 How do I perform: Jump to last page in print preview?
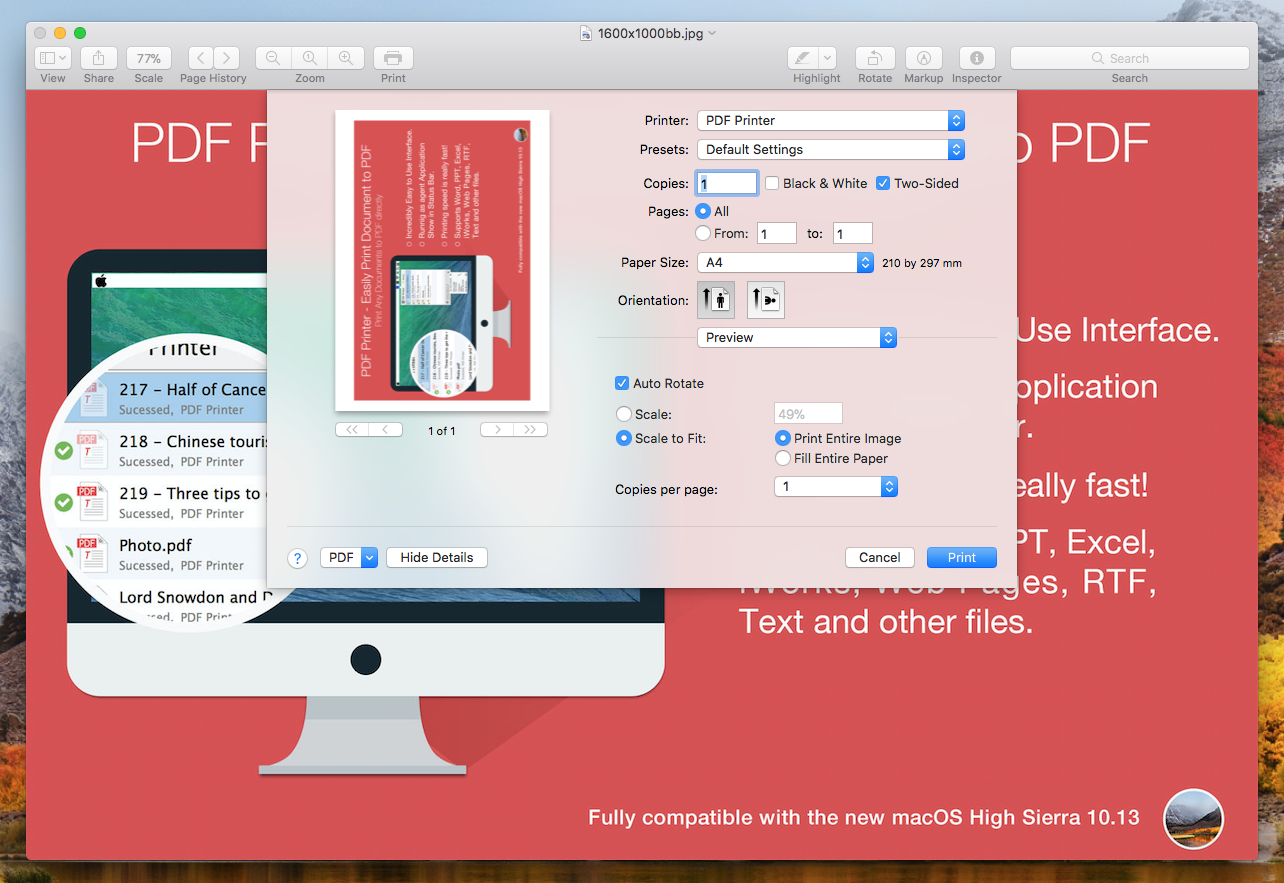(531, 430)
